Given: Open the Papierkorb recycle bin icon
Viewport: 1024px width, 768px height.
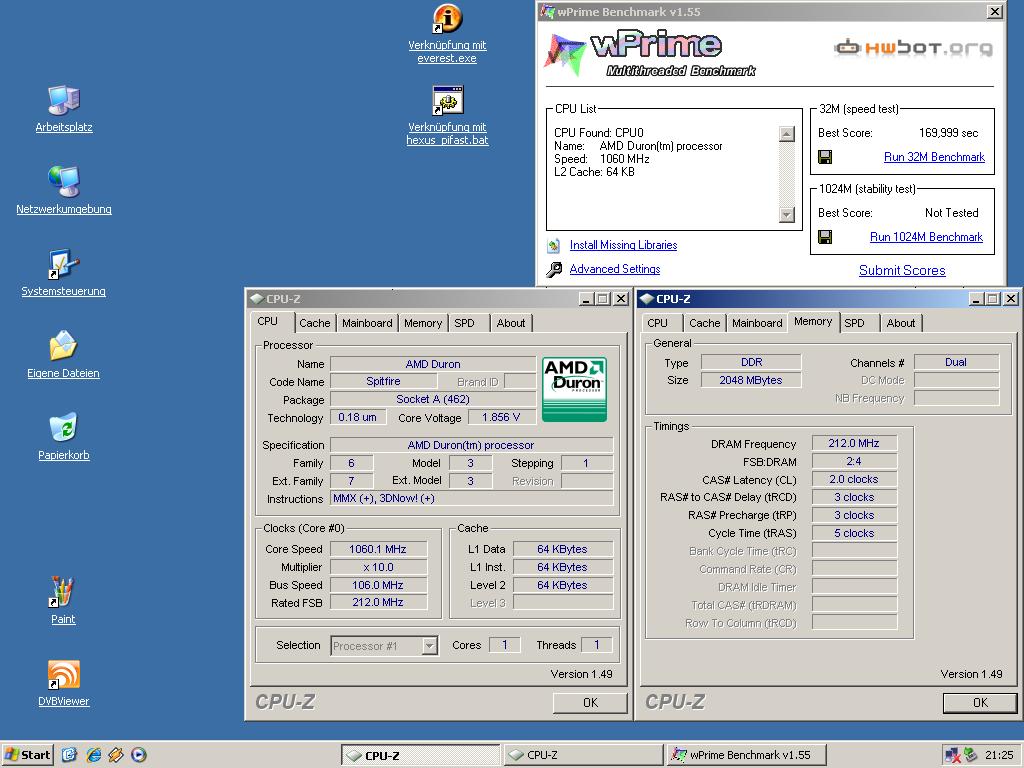Looking at the screenshot, I should [x=63, y=428].
